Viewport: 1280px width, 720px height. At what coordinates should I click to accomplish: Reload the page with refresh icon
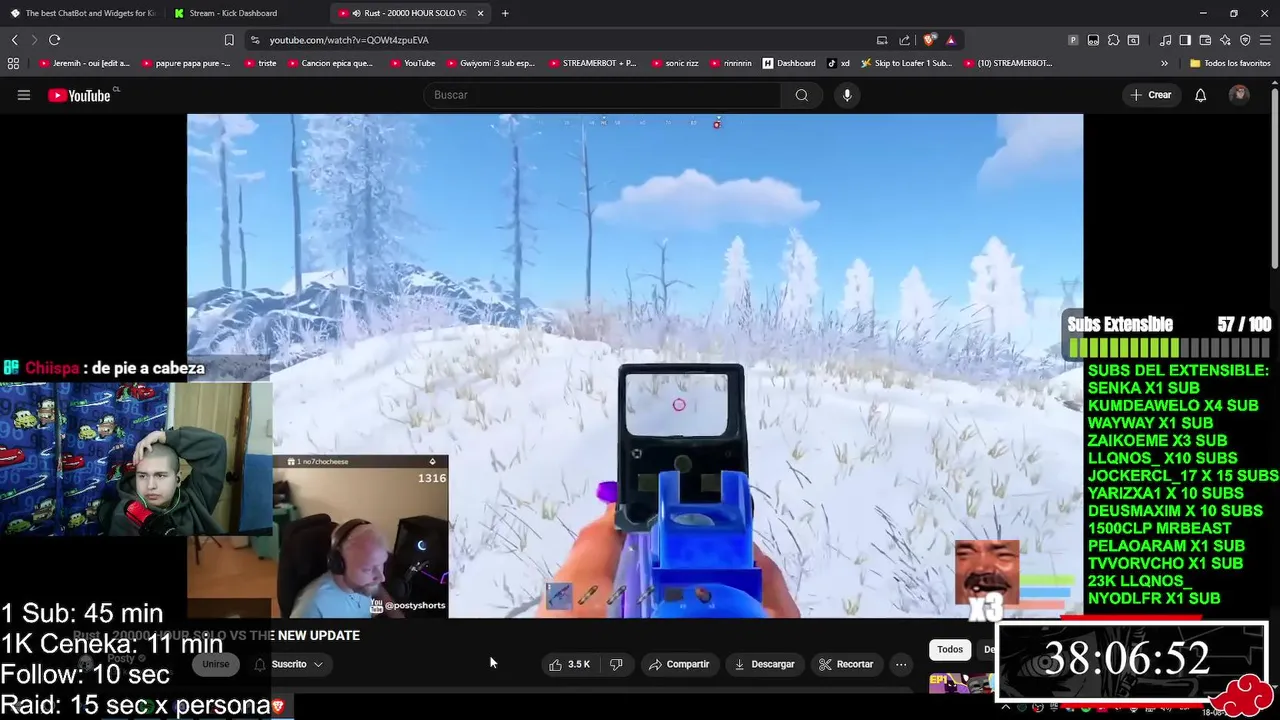[54, 40]
